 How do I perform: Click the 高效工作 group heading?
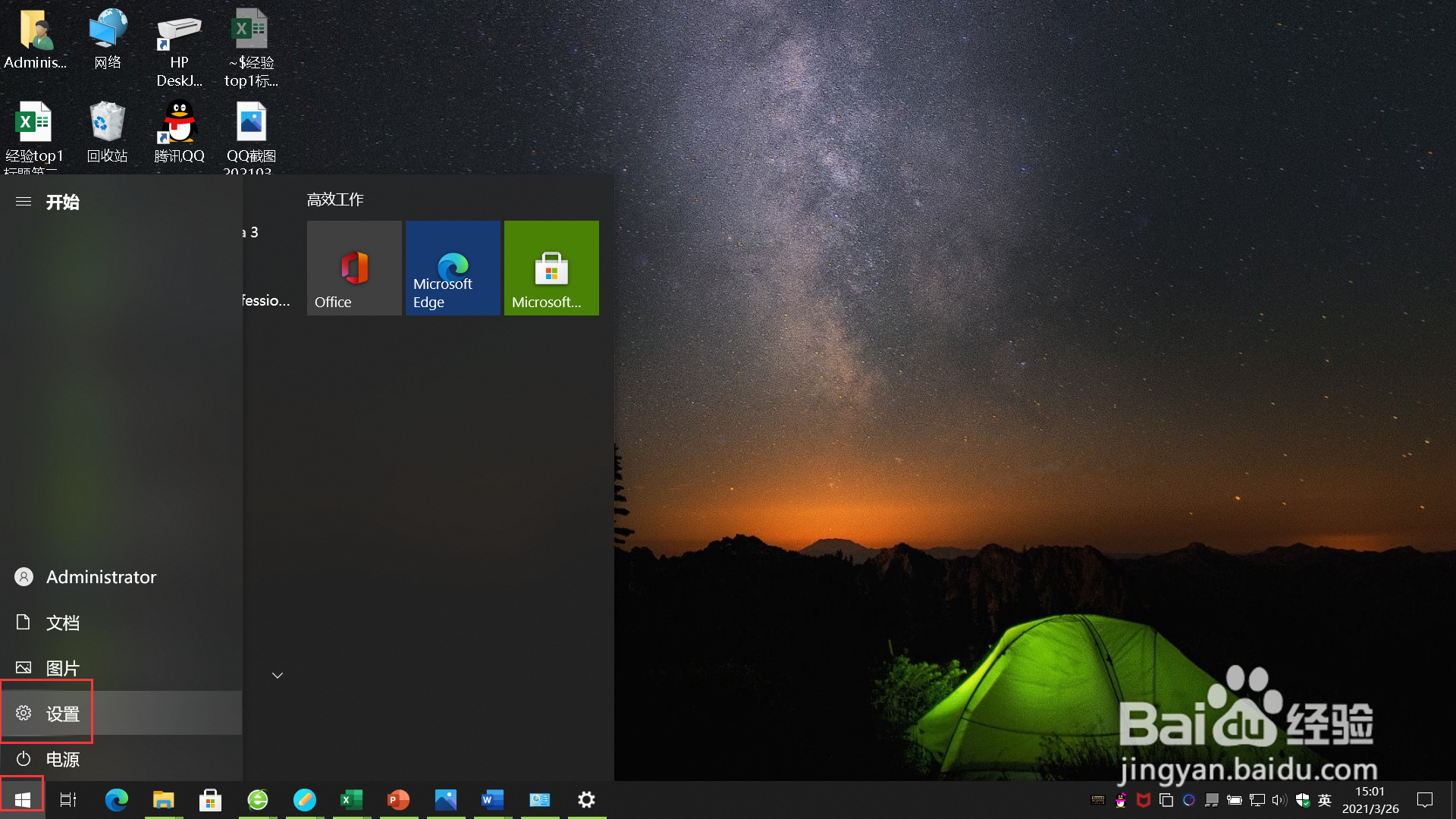[335, 199]
